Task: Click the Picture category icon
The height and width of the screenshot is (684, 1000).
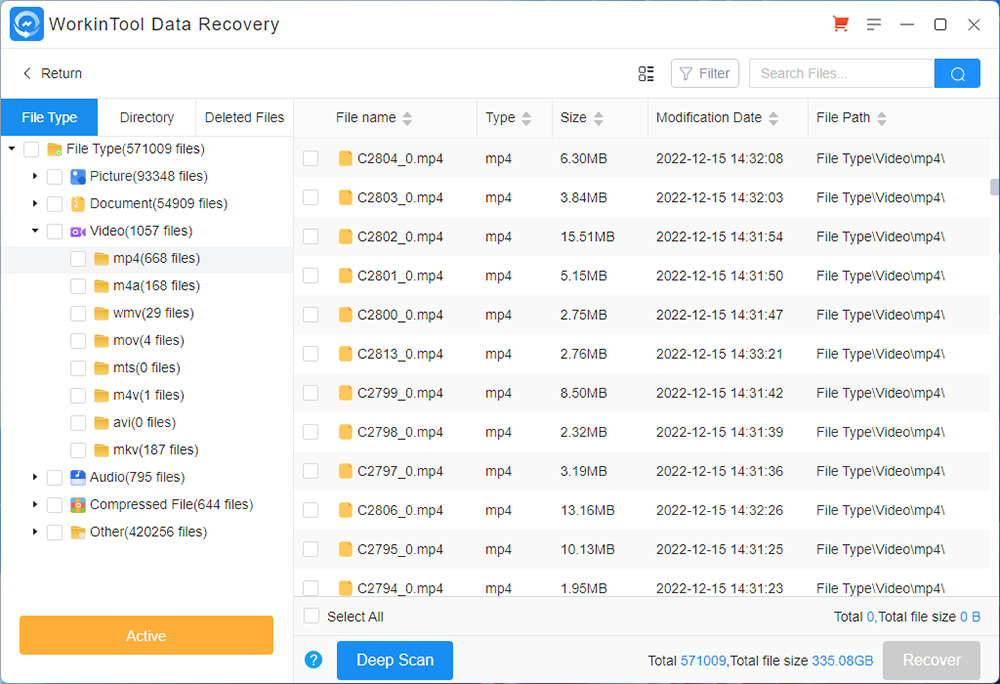Action: 78,177
